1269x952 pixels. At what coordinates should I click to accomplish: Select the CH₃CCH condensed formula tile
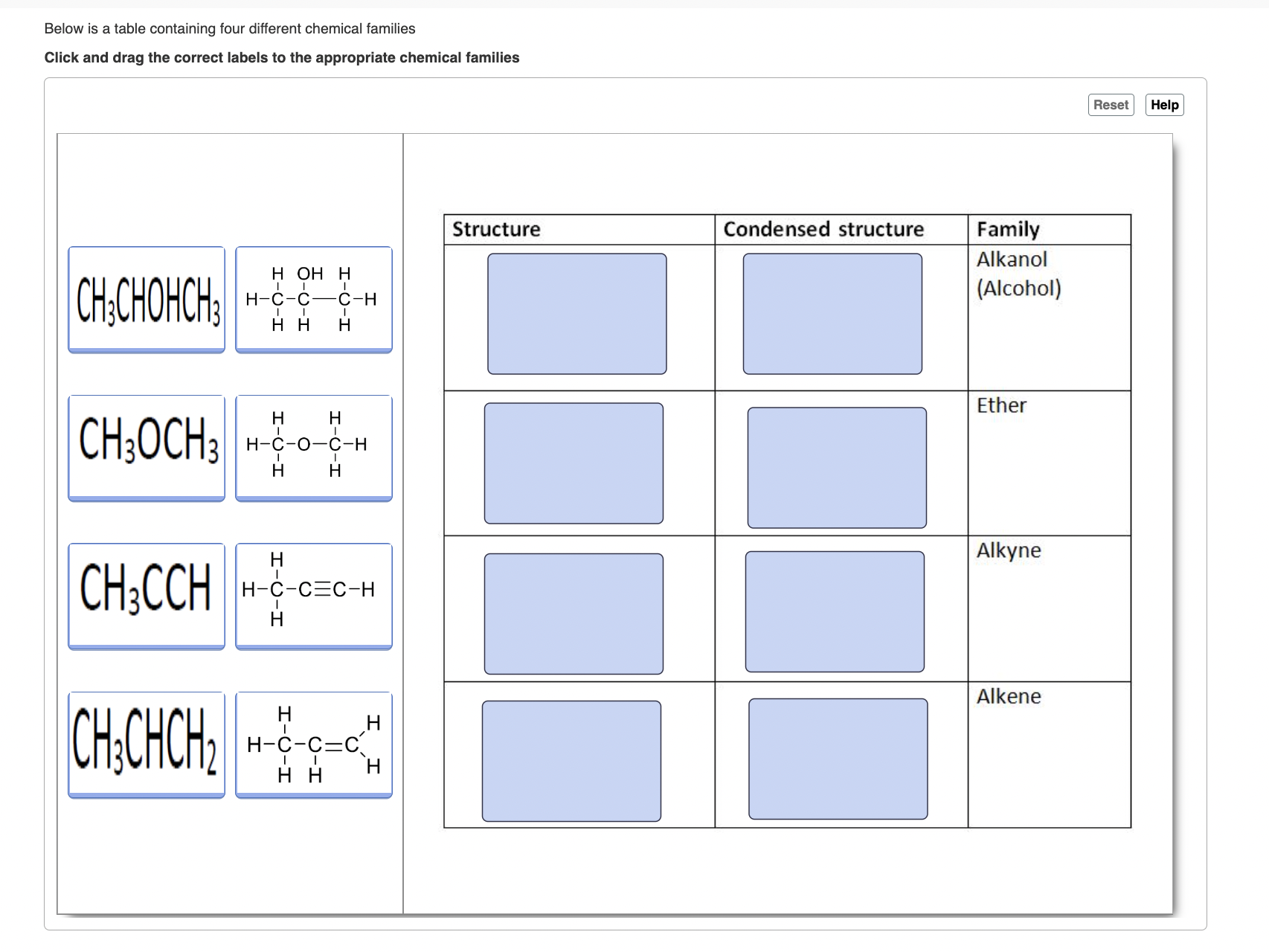tap(146, 594)
